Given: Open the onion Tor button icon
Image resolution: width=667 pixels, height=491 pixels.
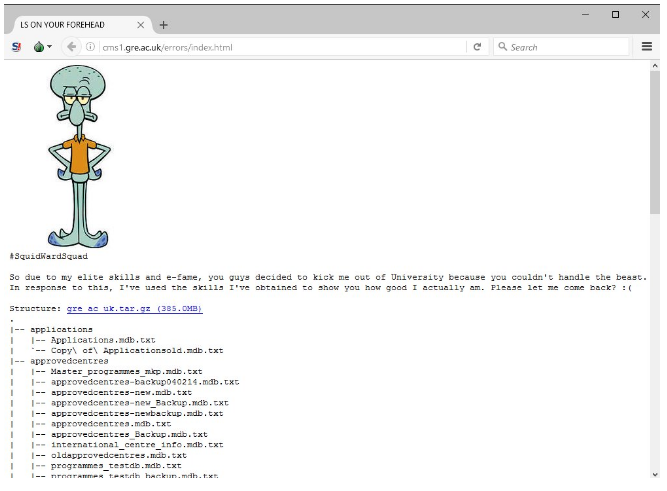Looking at the screenshot, I should (x=39, y=47).
